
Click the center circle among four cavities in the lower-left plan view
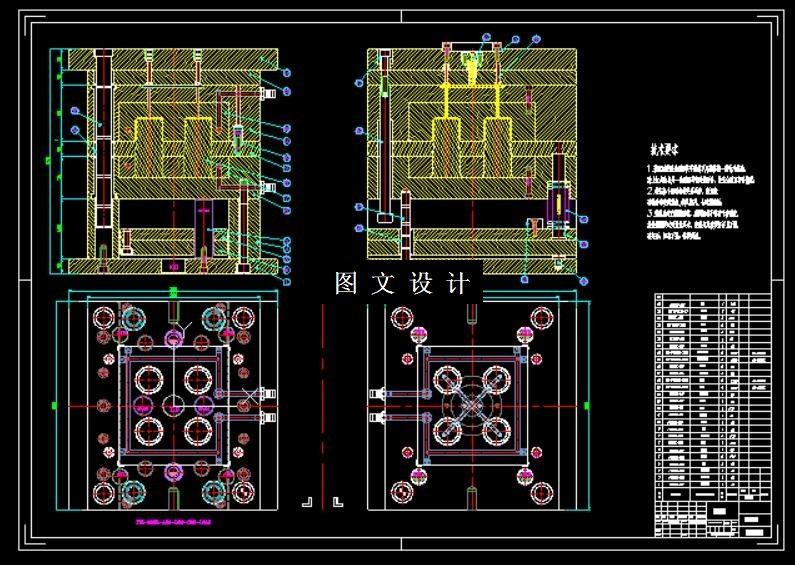(x=174, y=406)
